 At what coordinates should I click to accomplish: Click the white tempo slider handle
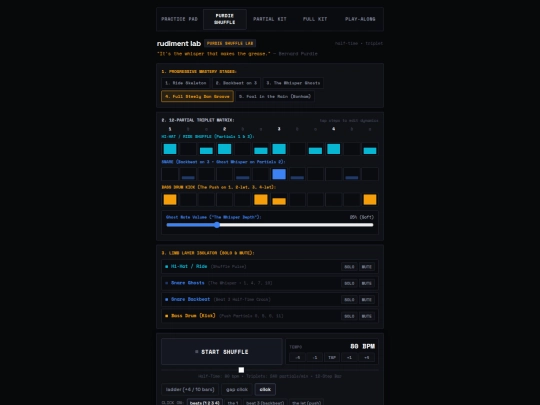(x=241, y=370)
